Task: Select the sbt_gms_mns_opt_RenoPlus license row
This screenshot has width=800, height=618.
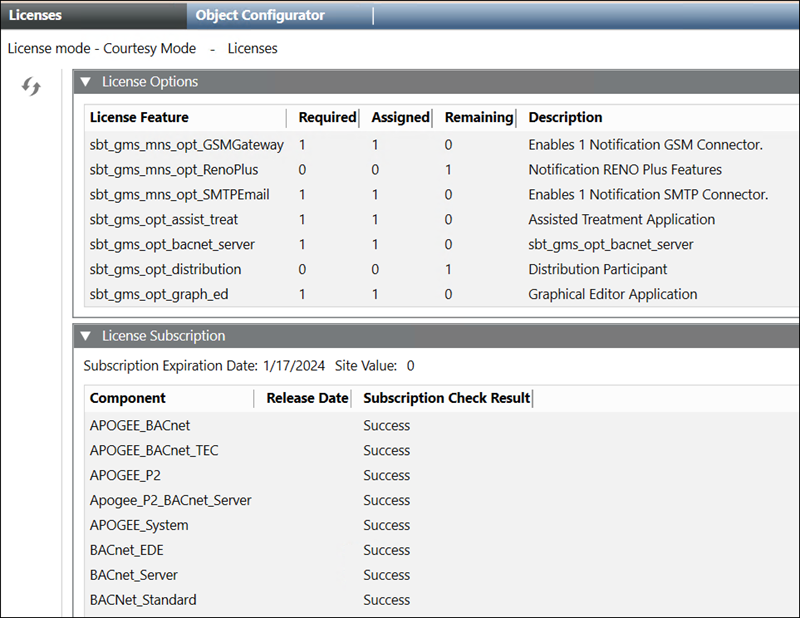Action: pos(174,170)
